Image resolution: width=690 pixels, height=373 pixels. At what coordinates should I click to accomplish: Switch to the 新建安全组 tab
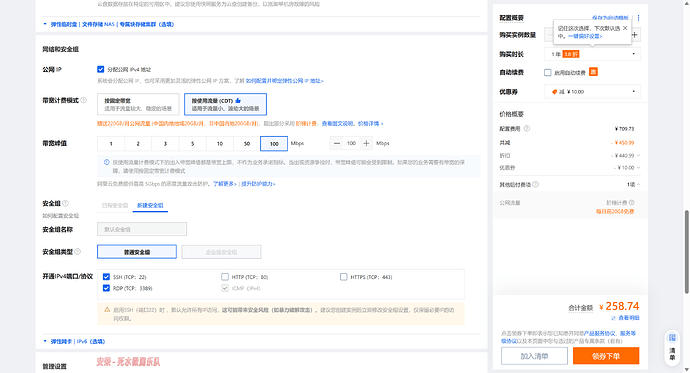(x=150, y=205)
